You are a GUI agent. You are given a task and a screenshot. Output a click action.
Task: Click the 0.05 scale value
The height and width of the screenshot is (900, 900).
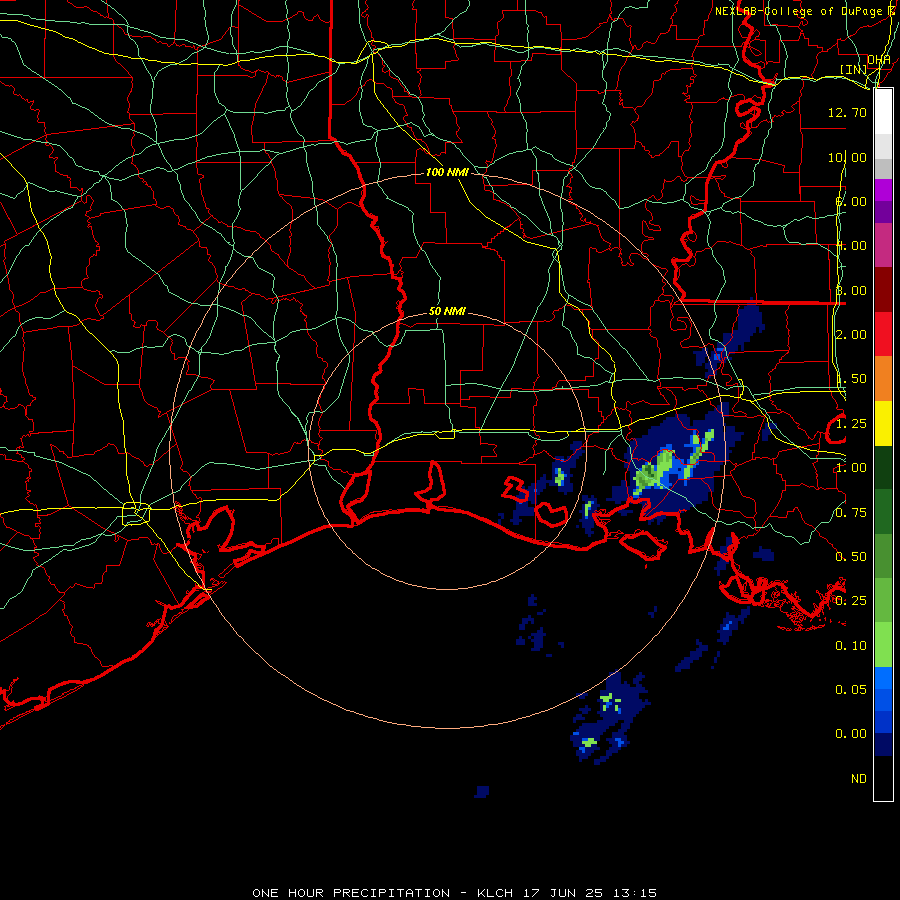click(851, 690)
